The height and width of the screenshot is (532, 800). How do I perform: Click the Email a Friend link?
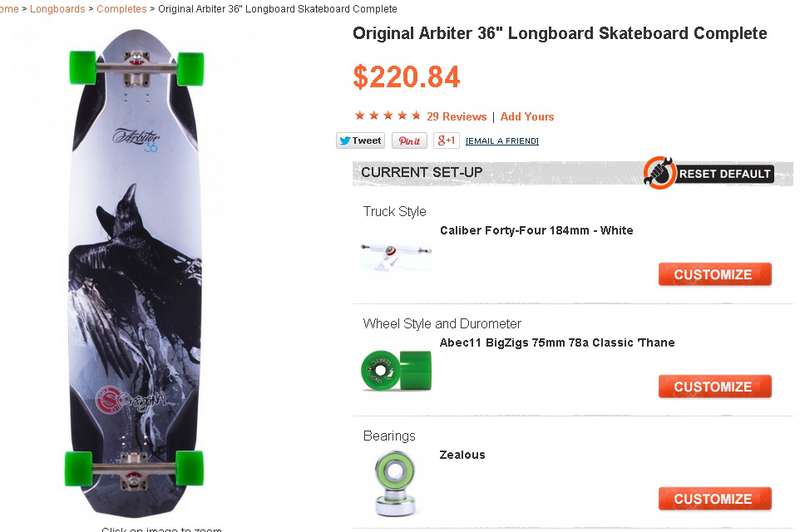click(x=502, y=141)
